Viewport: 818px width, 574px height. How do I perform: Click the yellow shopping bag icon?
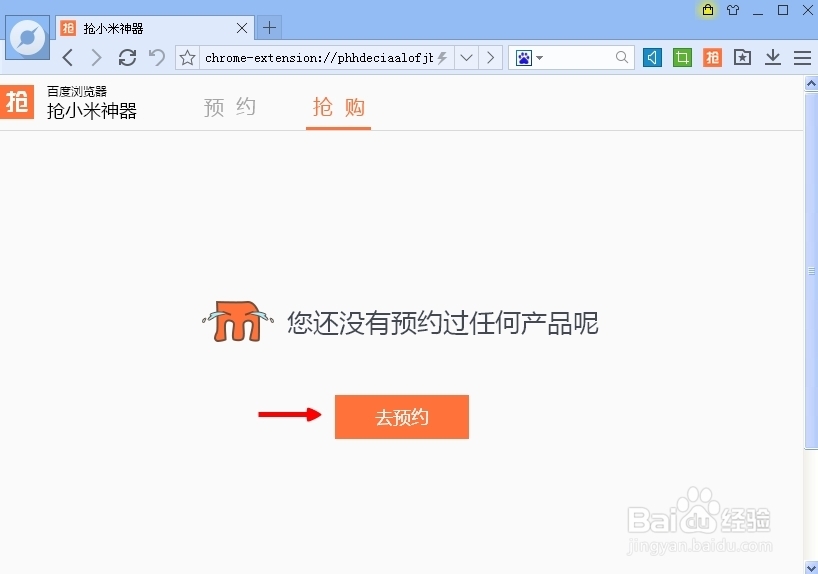(x=707, y=9)
